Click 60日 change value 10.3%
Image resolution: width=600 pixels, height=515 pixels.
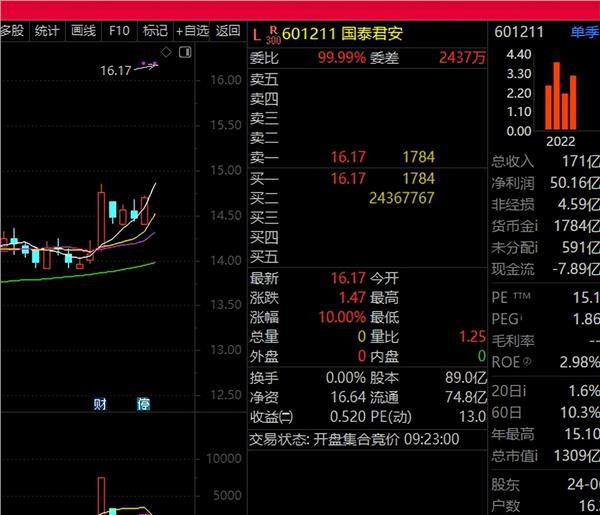point(580,412)
